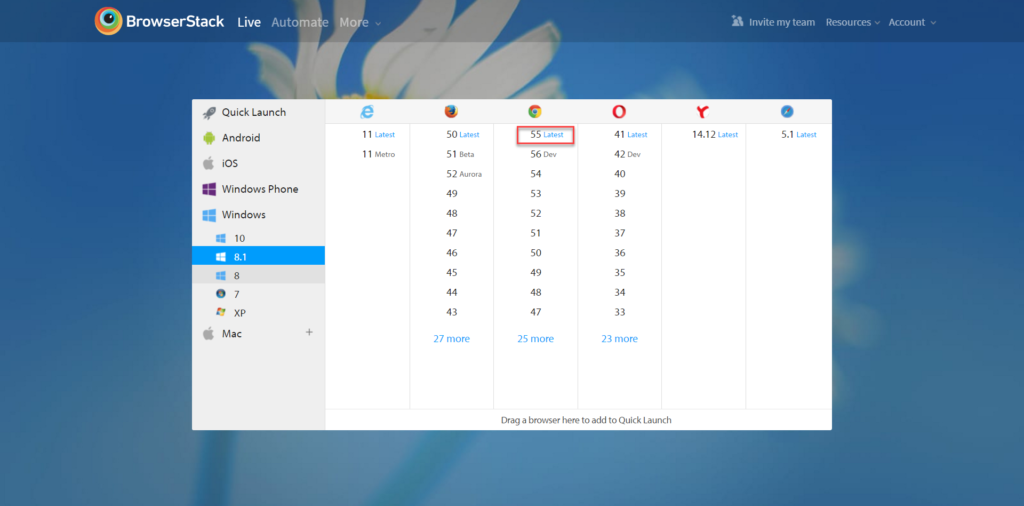The width and height of the screenshot is (1024, 506).
Task: Launch Internet Explorer 11 Metro
Action: 378,154
